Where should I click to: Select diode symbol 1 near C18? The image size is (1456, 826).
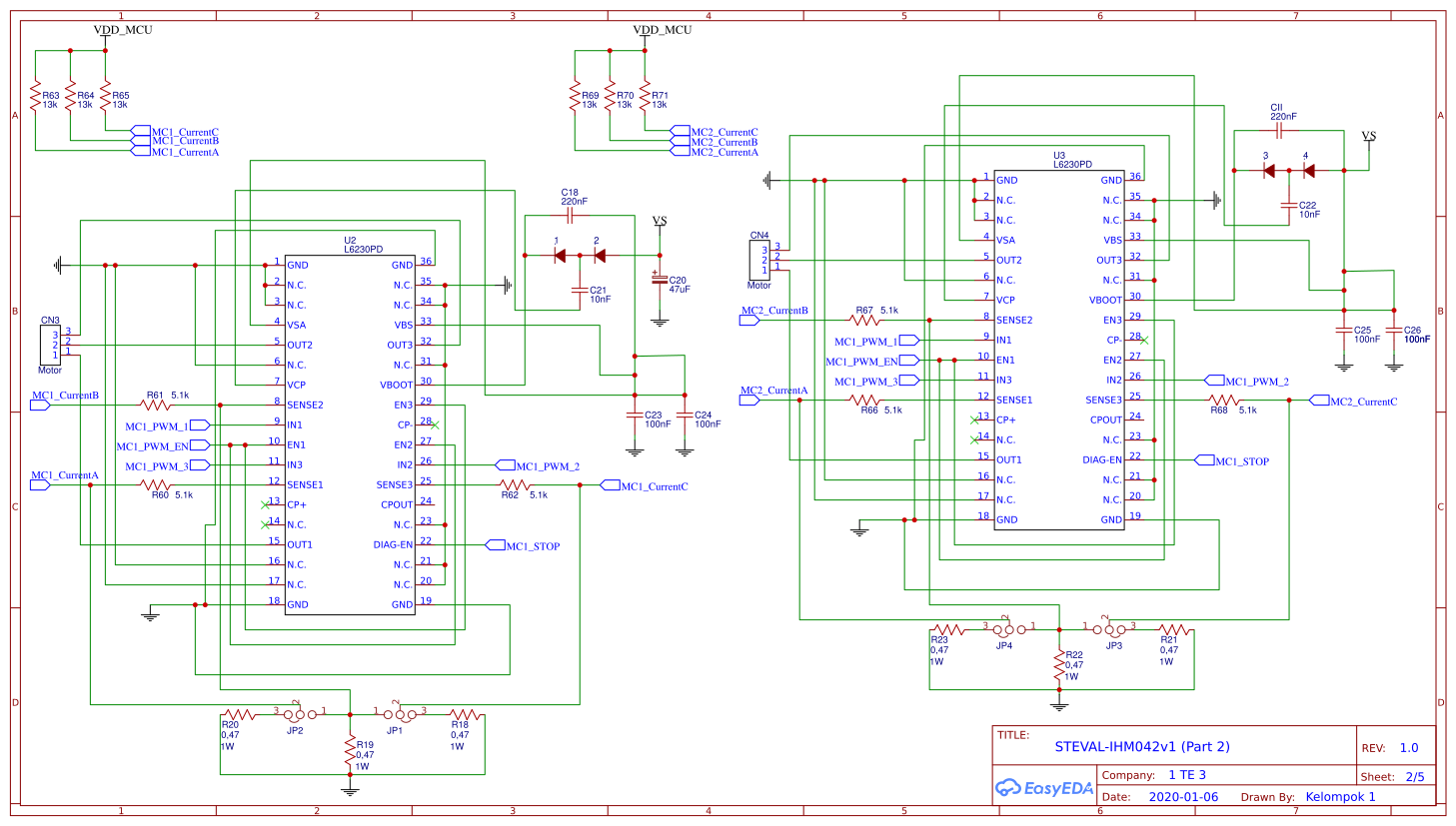[x=558, y=256]
